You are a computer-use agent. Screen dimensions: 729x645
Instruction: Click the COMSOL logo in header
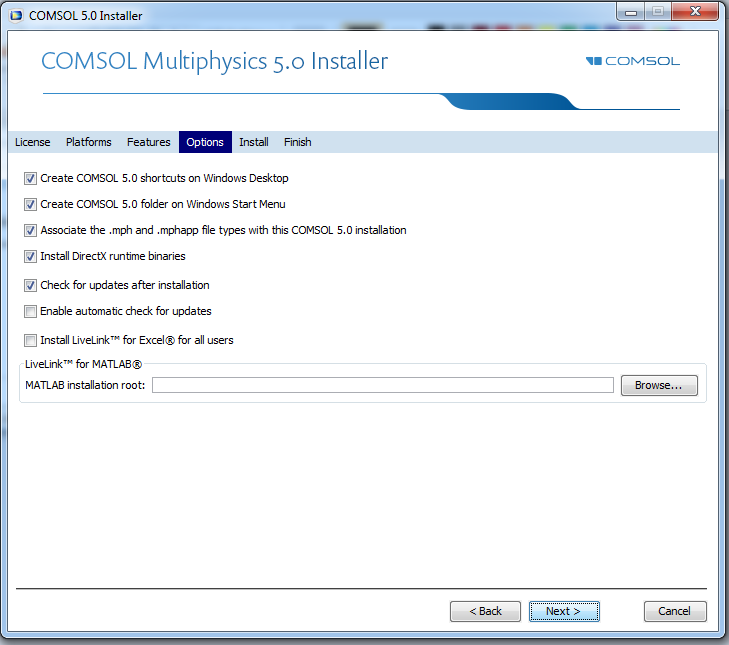click(633, 61)
